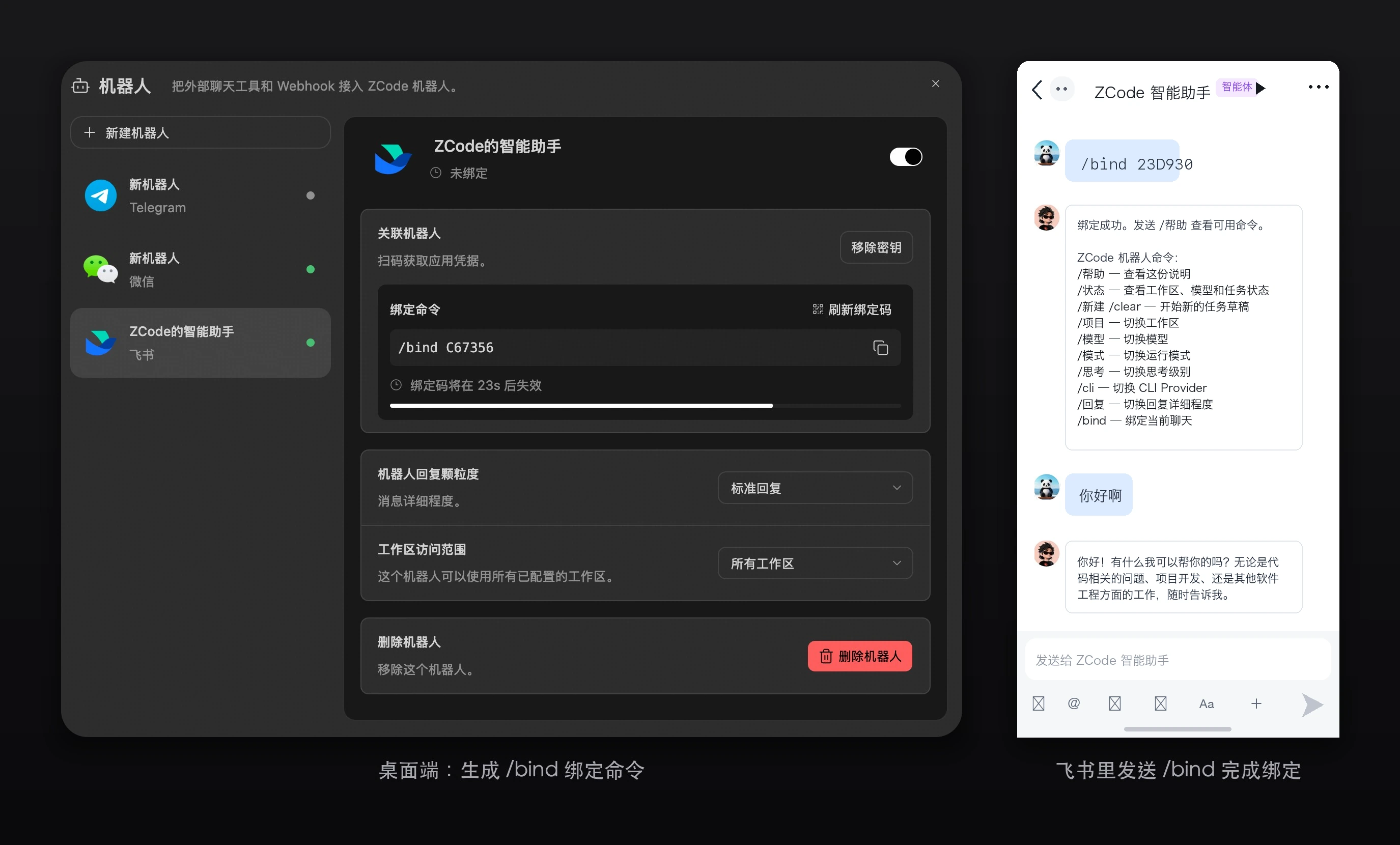Click 移除密钥 button
The height and width of the screenshot is (845, 1400).
[x=876, y=247]
